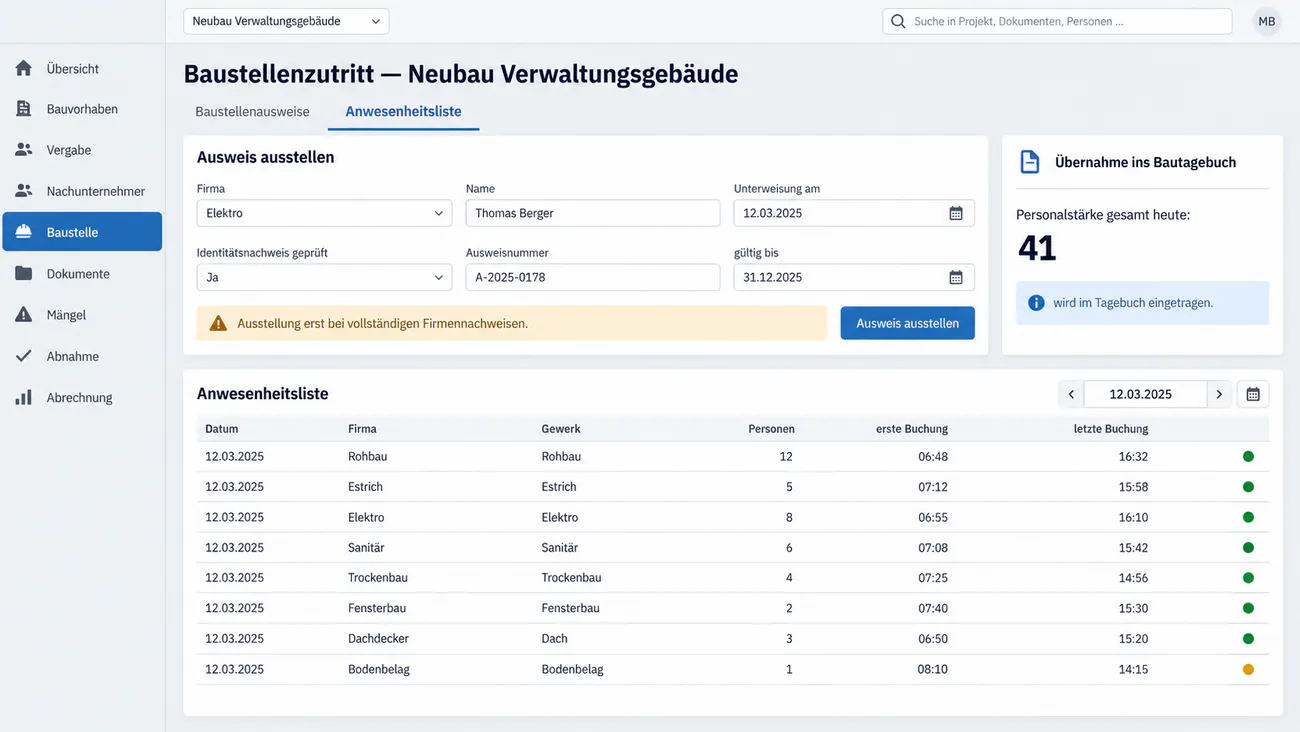Click the Anwesenheitsliste date field 12.03.2025
The width and height of the screenshot is (1300, 732).
click(1145, 394)
